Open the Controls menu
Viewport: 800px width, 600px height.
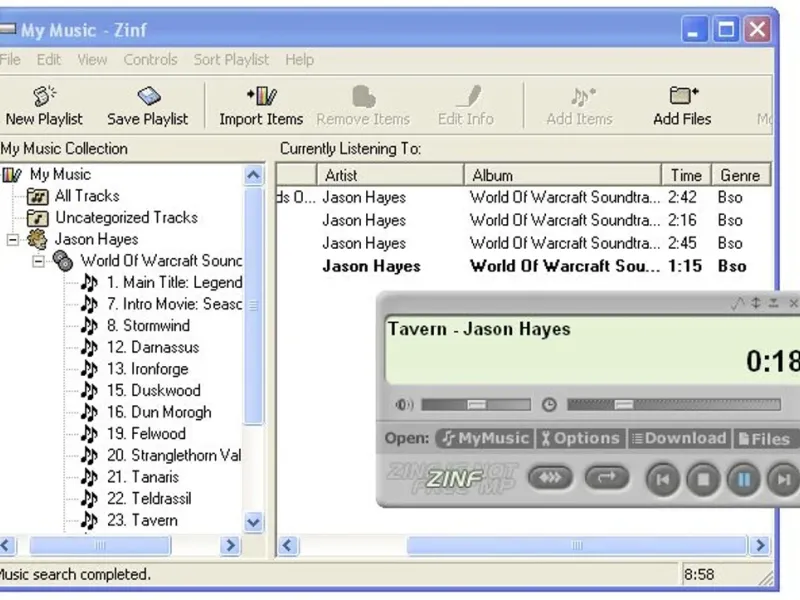(151, 60)
